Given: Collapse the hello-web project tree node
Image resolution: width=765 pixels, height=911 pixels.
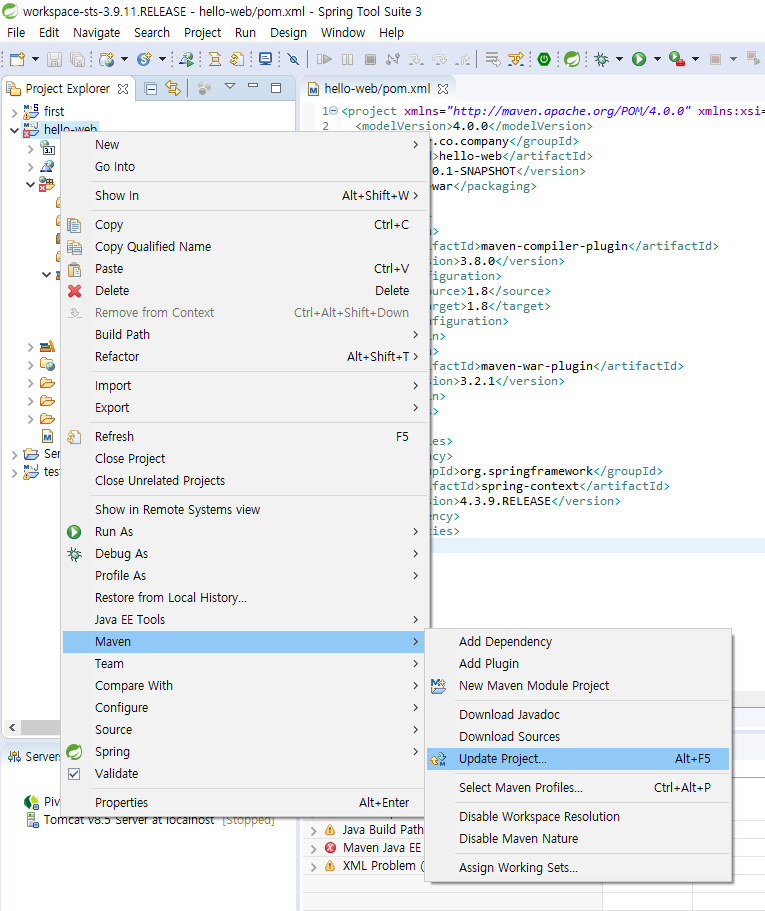Looking at the screenshot, I should (x=14, y=130).
